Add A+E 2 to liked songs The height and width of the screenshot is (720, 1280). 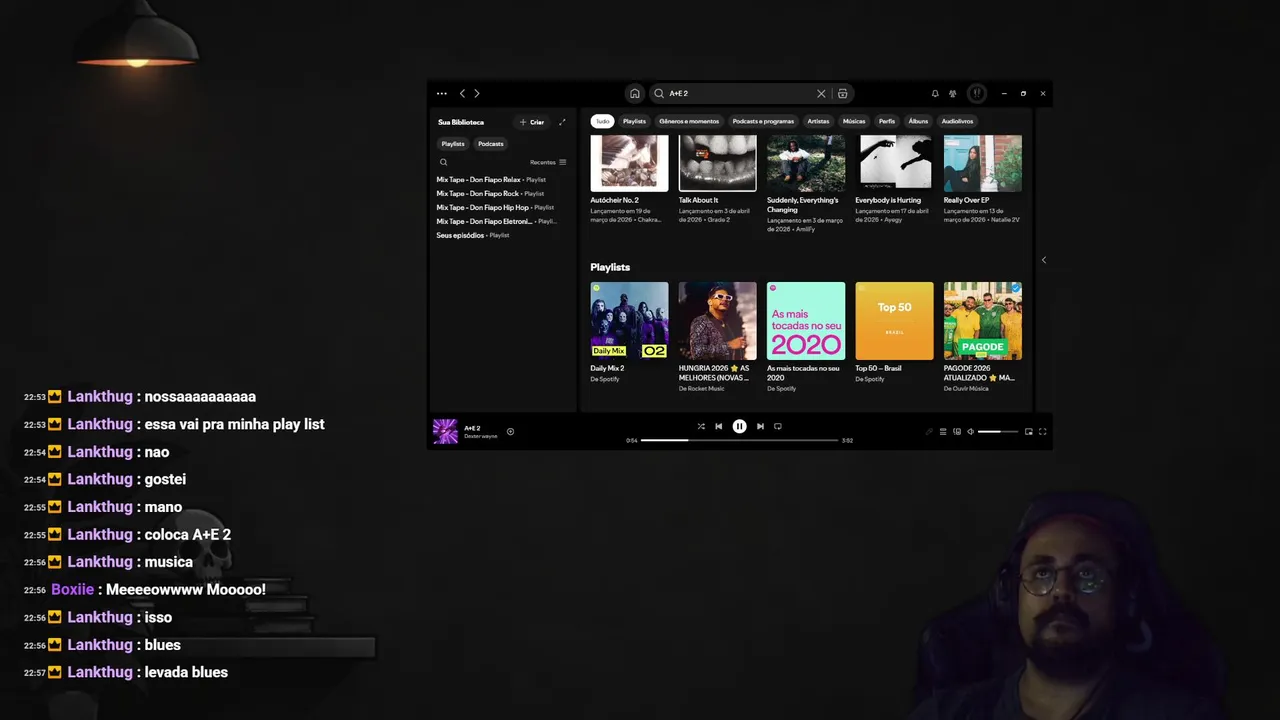510,432
